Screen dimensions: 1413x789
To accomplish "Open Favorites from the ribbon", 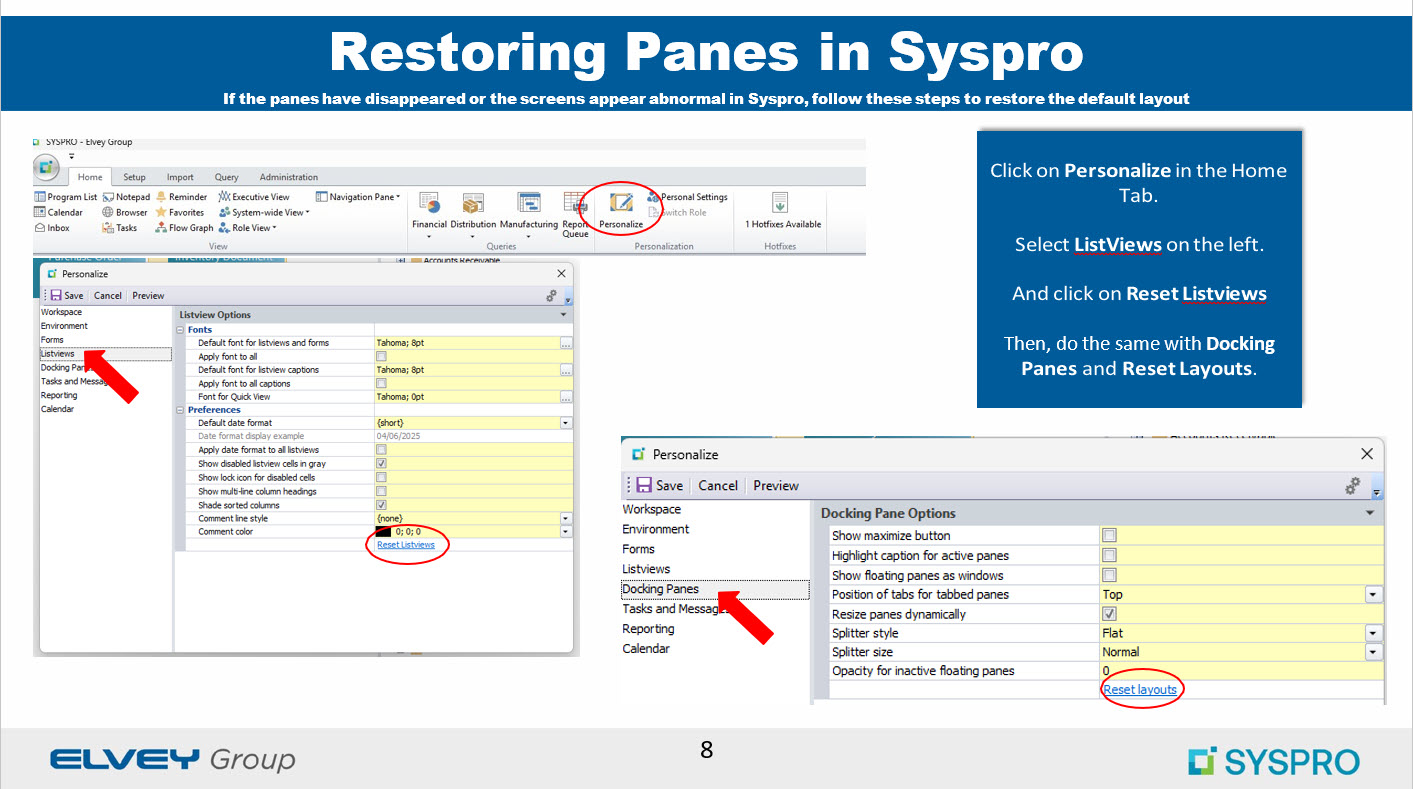I will [x=180, y=212].
